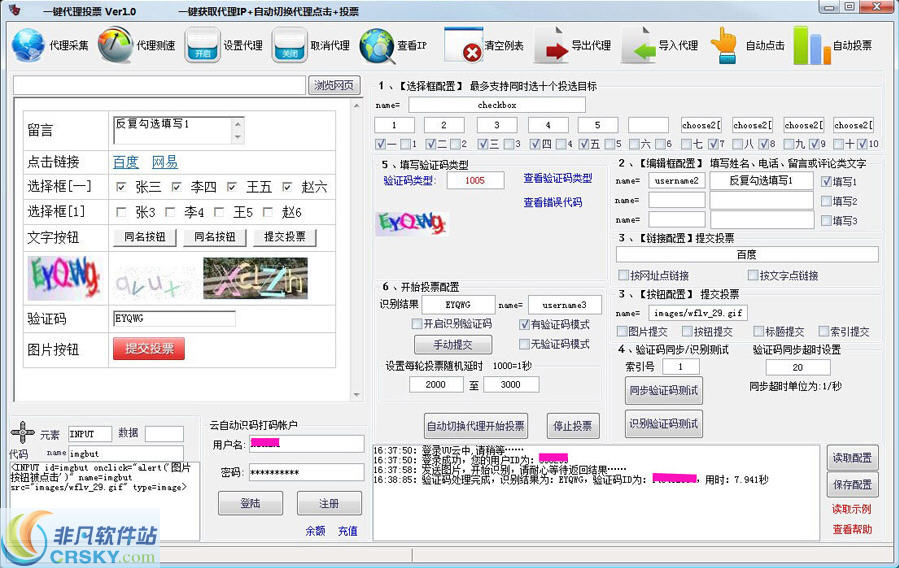Click the 导入代理 green arrow icon
The height and width of the screenshot is (568, 899).
(x=638, y=45)
